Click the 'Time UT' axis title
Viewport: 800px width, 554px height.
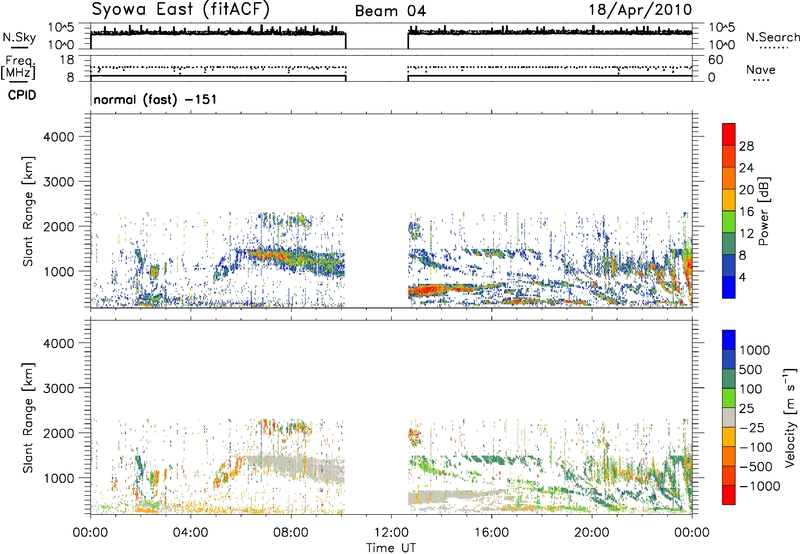coord(391,547)
